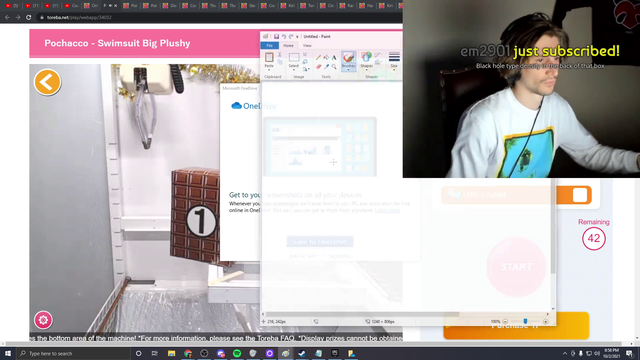Click the orange Purchase button
This screenshot has height=360, width=640.
tap(516, 326)
